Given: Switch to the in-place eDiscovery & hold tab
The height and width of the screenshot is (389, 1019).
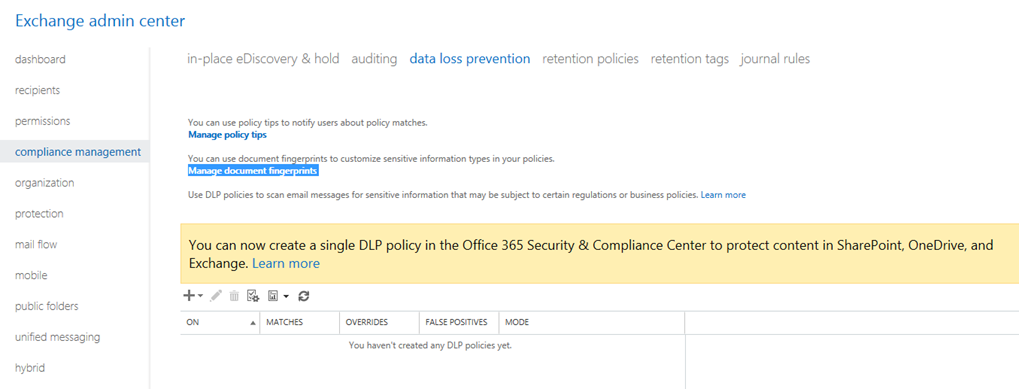Looking at the screenshot, I should (x=263, y=58).
